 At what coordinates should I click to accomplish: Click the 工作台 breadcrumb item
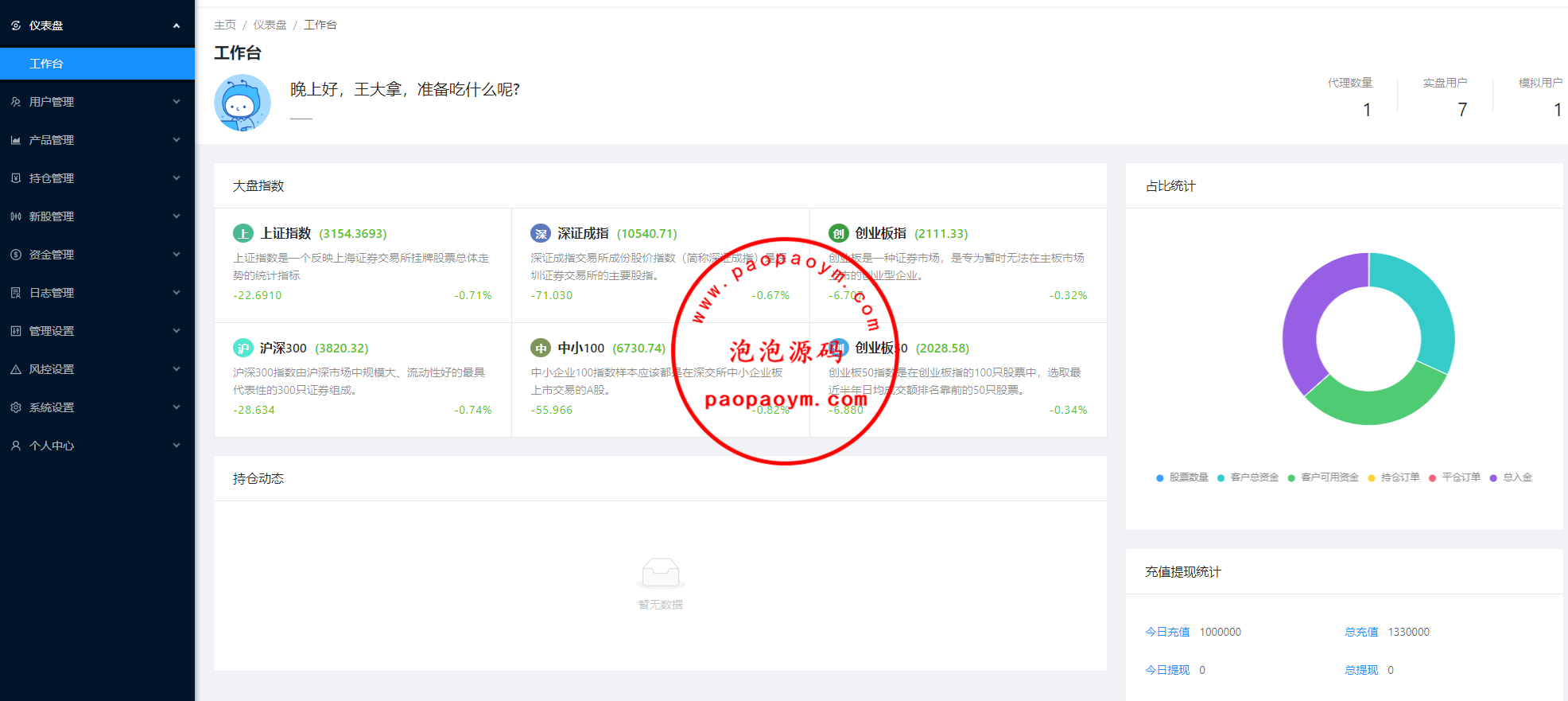coord(320,25)
